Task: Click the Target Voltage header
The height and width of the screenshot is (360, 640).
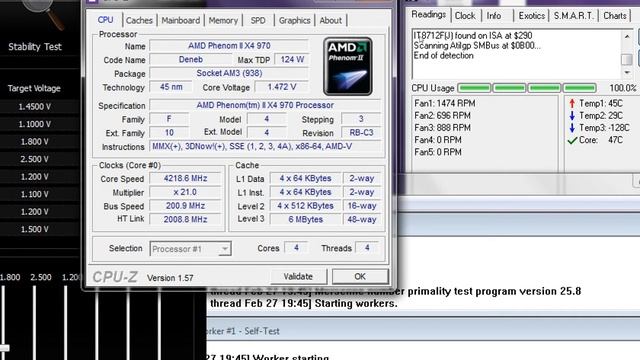Action: (34, 88)
